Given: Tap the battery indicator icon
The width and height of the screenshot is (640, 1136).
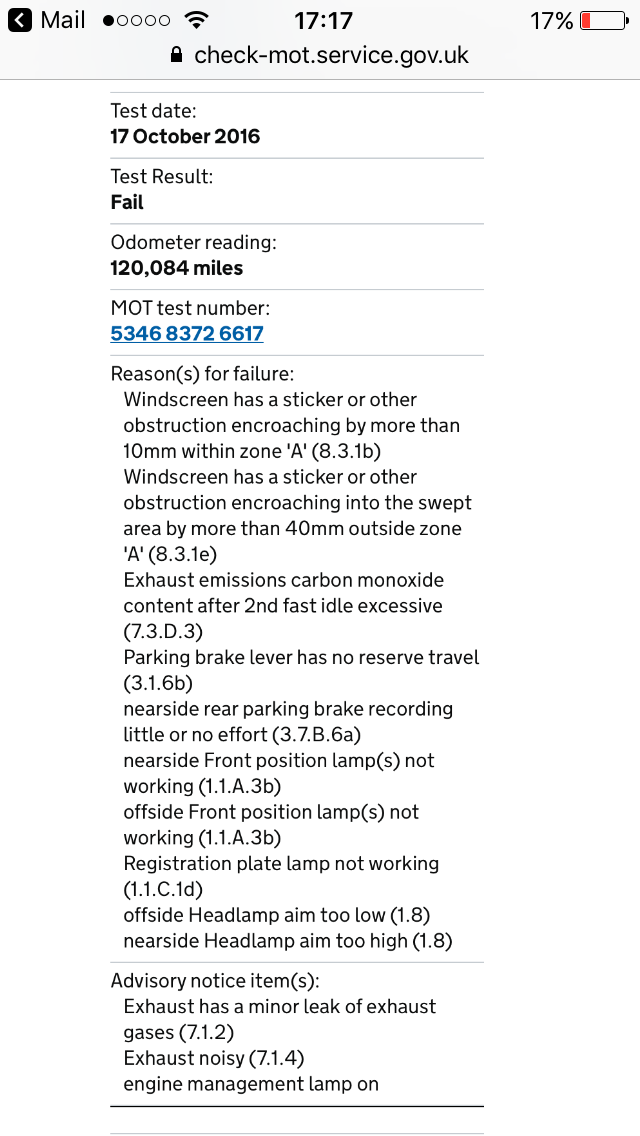Looking at the screenshot, I should pos(605,21).
